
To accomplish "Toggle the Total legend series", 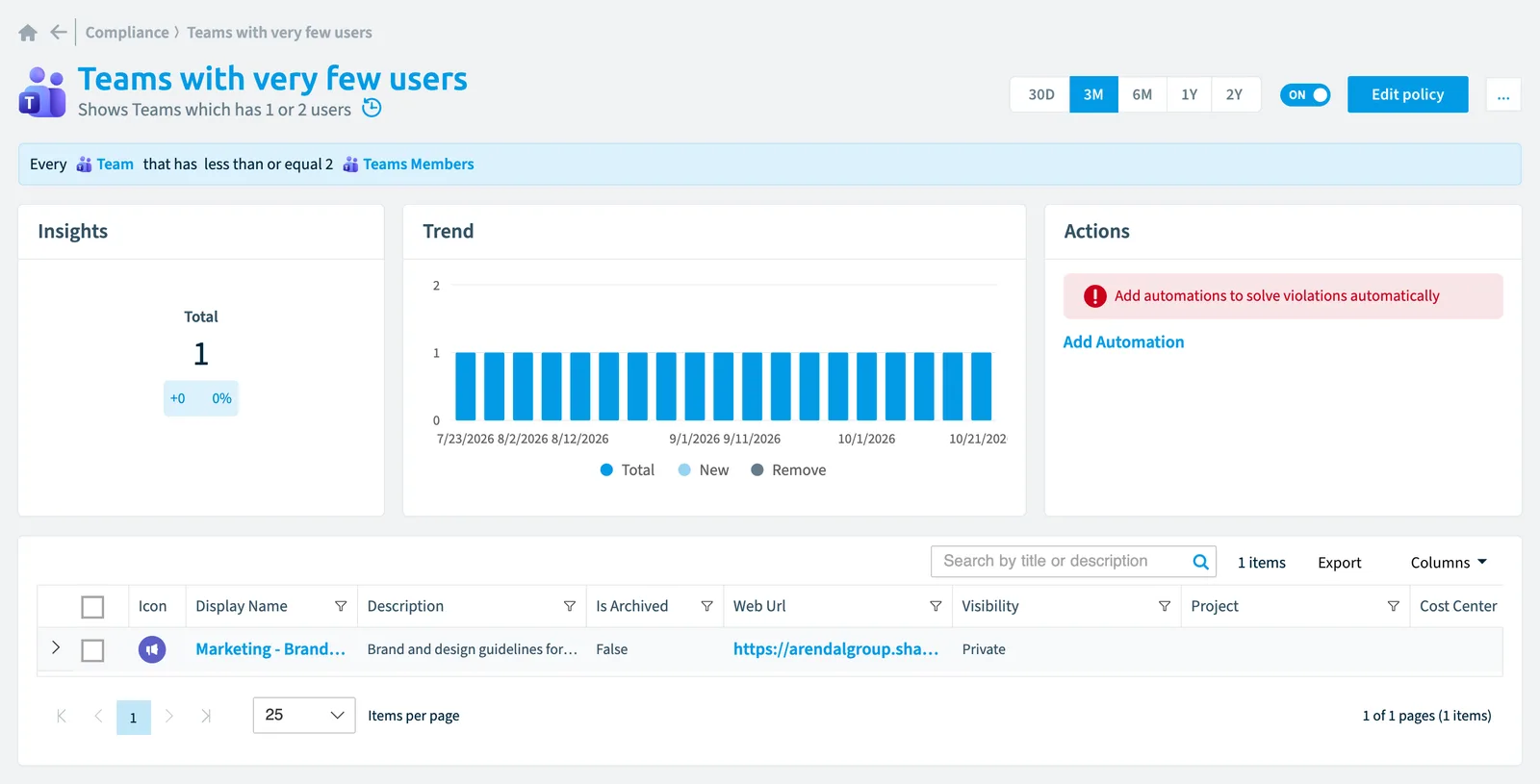I will [x=628, y=470].
